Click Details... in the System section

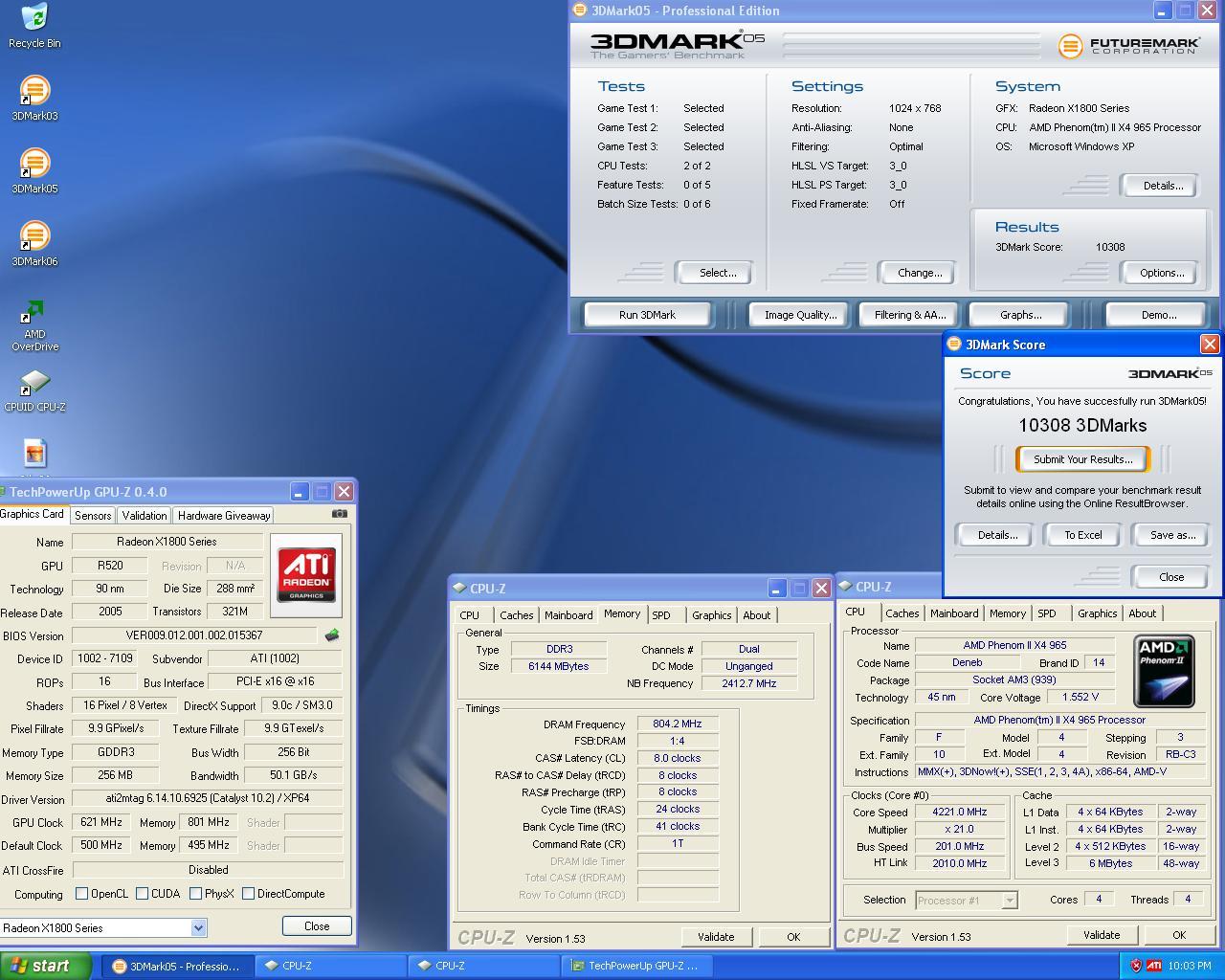click(1162, 186)
